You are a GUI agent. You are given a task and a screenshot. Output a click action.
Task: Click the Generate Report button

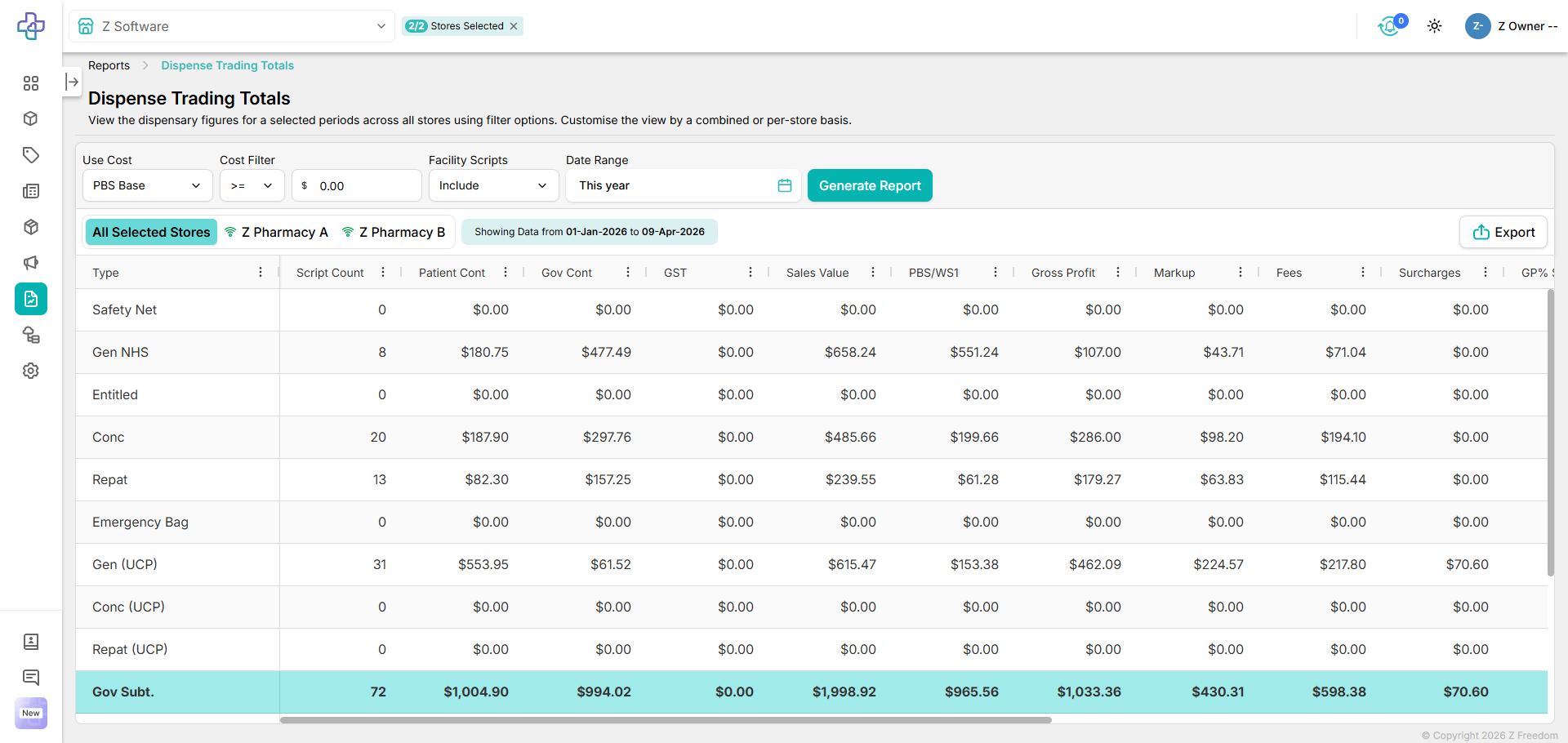point(870,186)
